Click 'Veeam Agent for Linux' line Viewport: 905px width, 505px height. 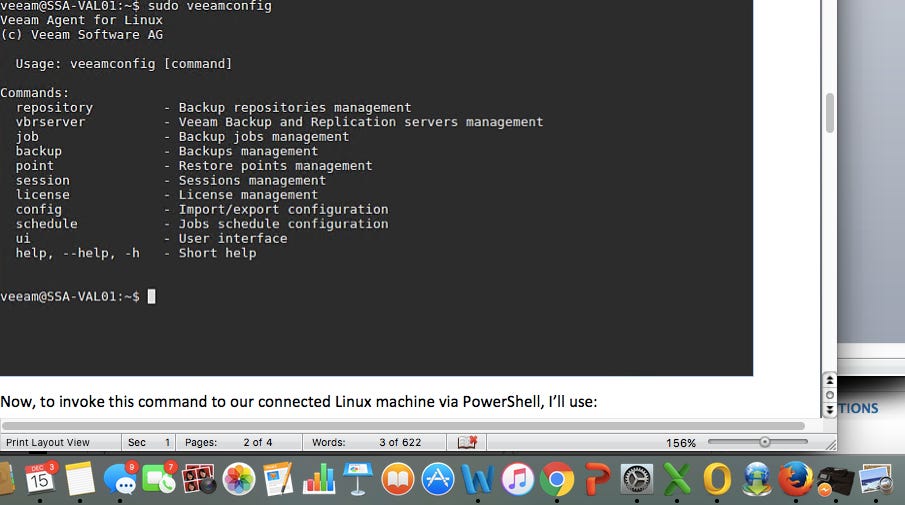click(x=81, y=20)
